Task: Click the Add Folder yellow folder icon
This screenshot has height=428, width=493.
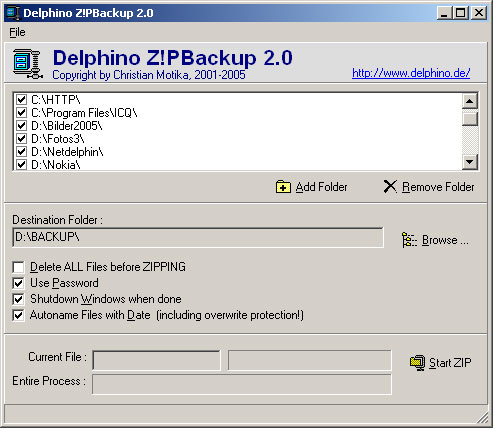Action: point(283,187)
